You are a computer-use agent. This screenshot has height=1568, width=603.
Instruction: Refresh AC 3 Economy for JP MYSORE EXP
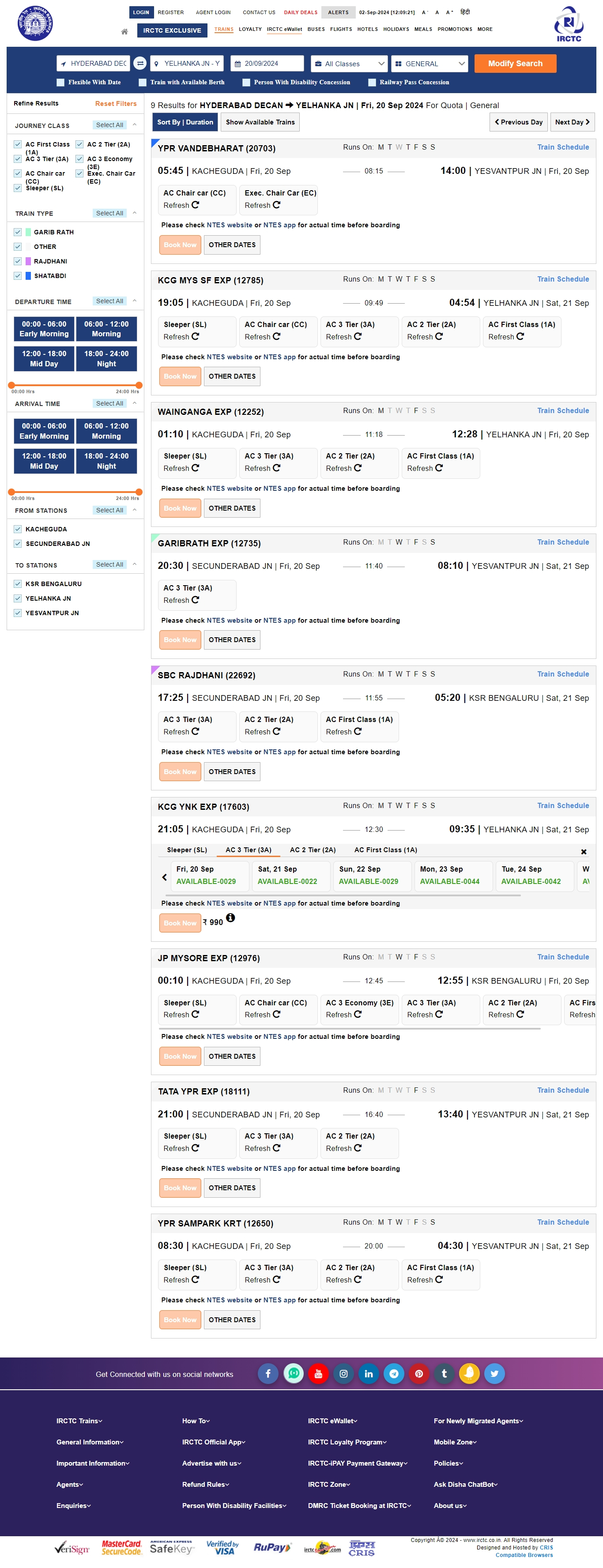358,1015
